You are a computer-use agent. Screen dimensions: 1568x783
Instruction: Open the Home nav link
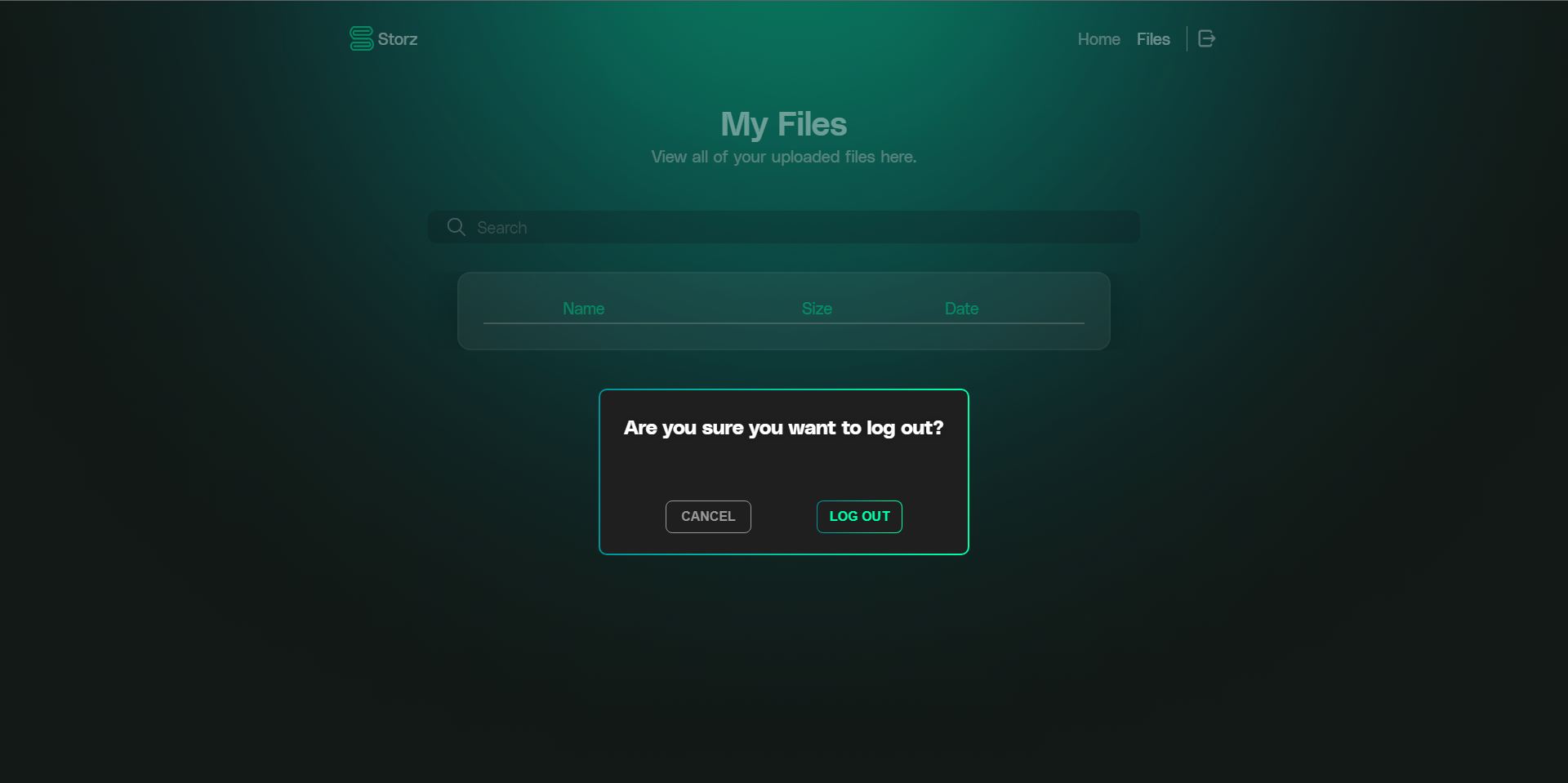coord(1098,39)
